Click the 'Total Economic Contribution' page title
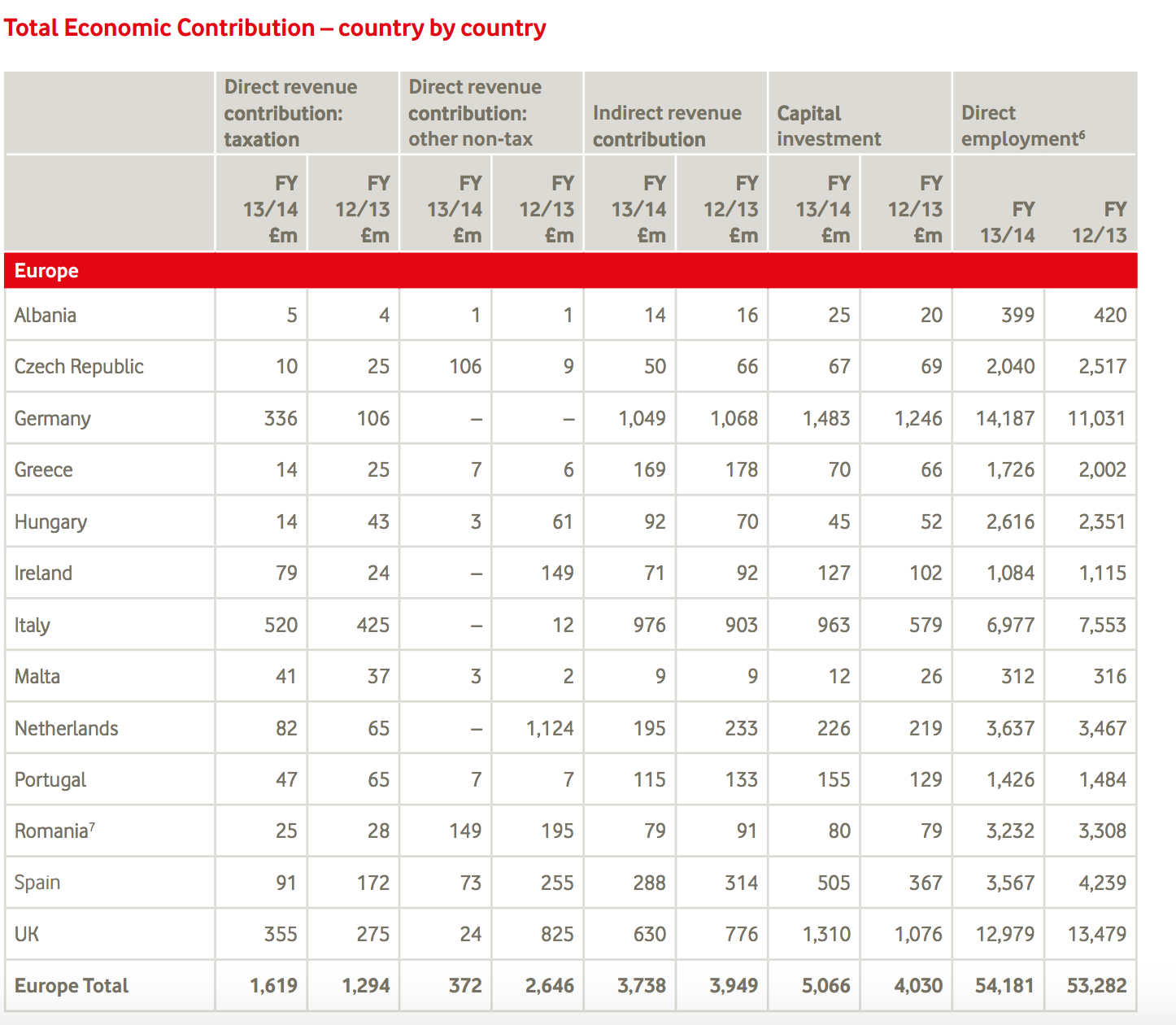 tap(275, 28)
